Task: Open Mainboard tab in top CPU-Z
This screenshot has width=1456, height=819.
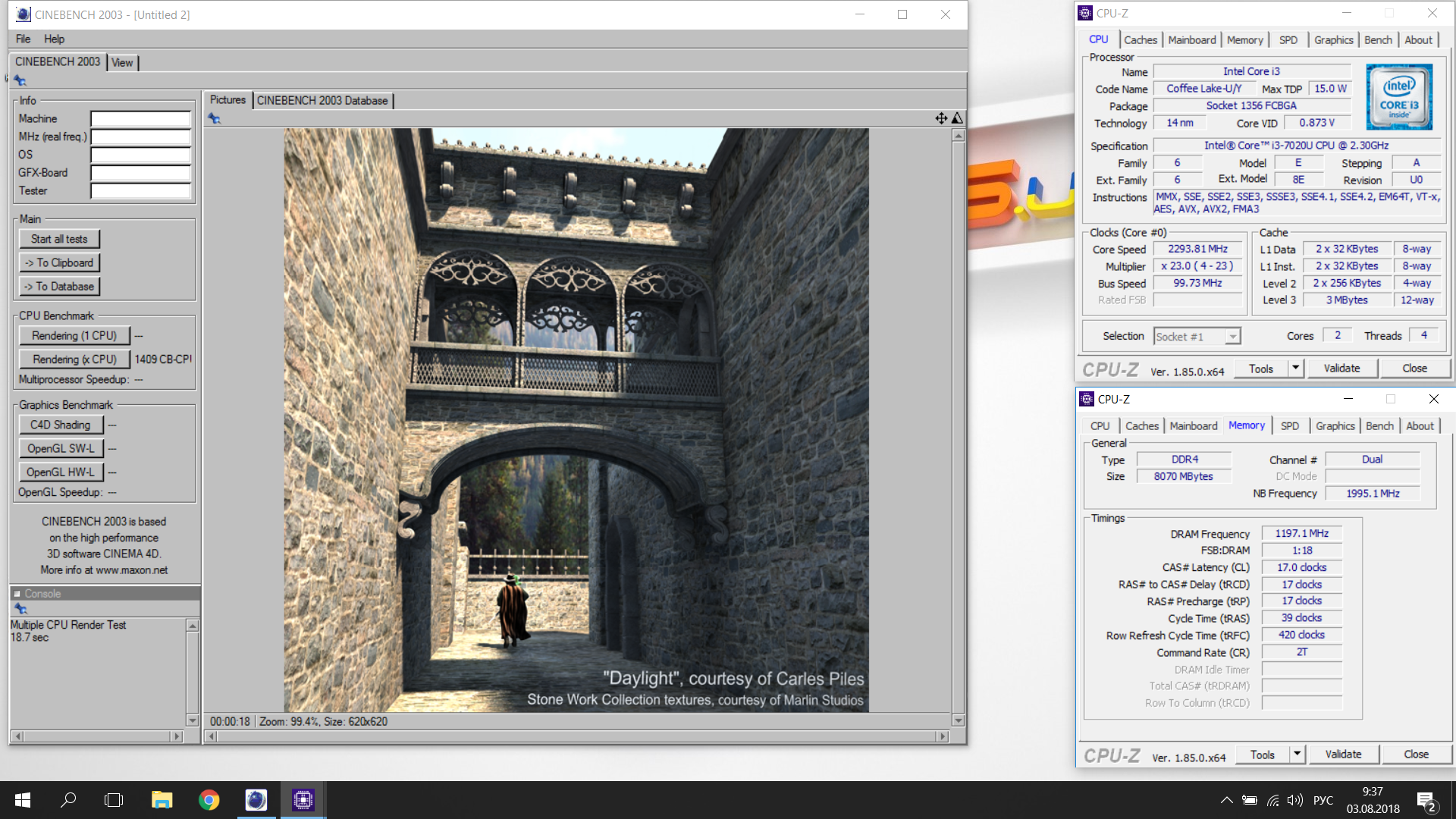Action: (x=1192, y=40)
